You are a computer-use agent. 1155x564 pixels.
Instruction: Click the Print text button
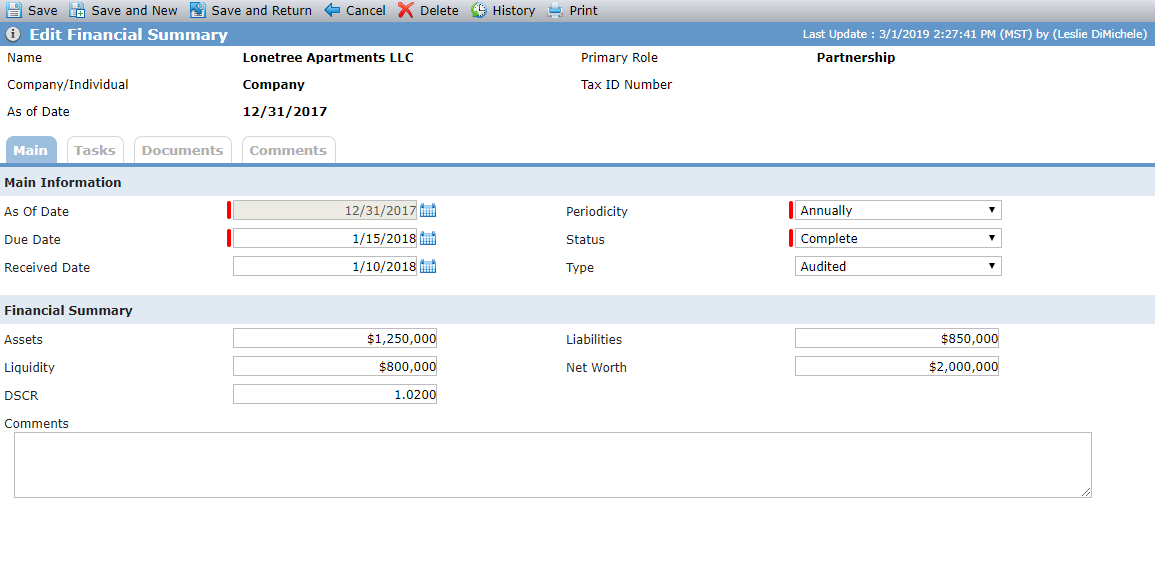pyautogui.click(x=583, y=10)
